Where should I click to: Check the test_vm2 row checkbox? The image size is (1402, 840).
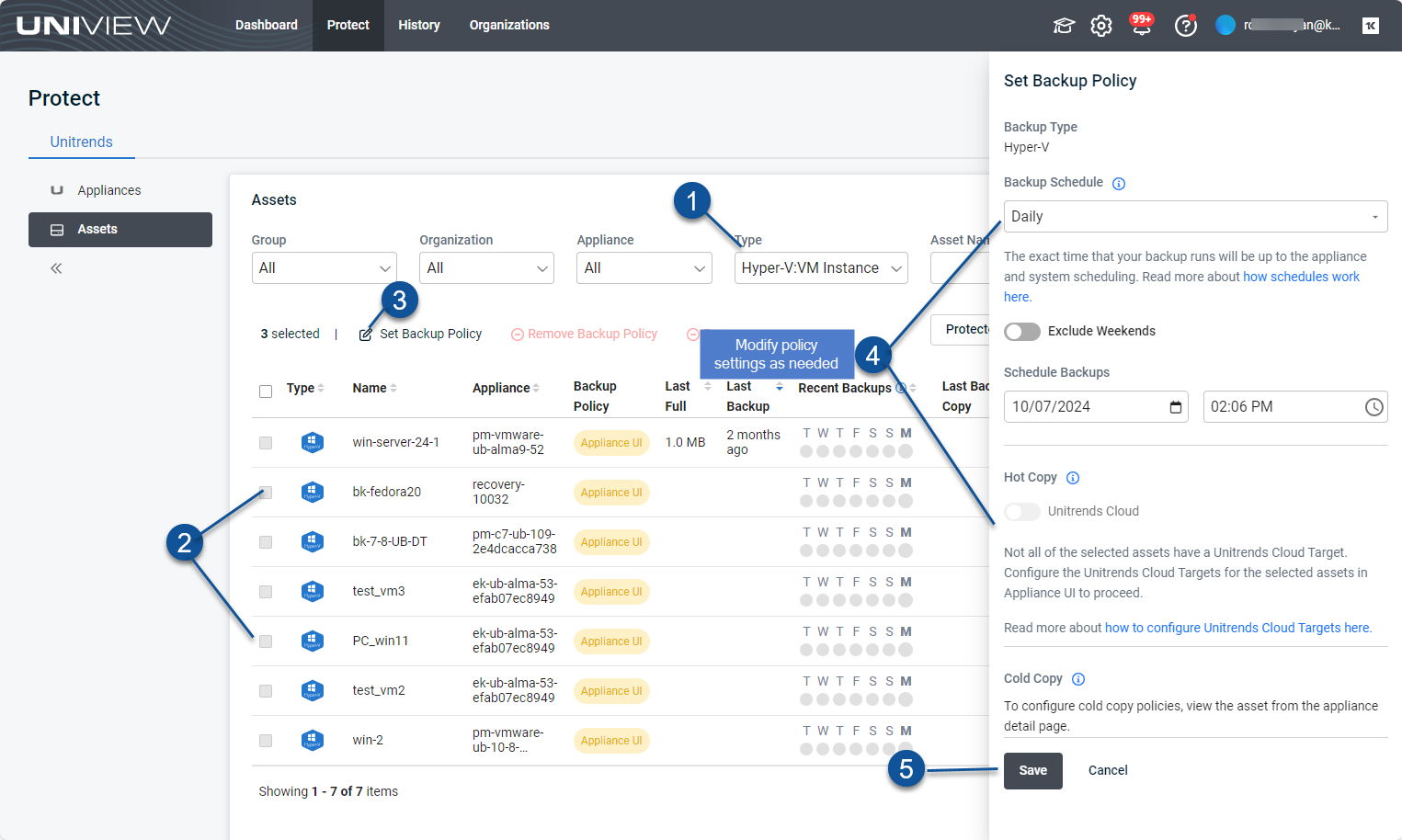266,691
